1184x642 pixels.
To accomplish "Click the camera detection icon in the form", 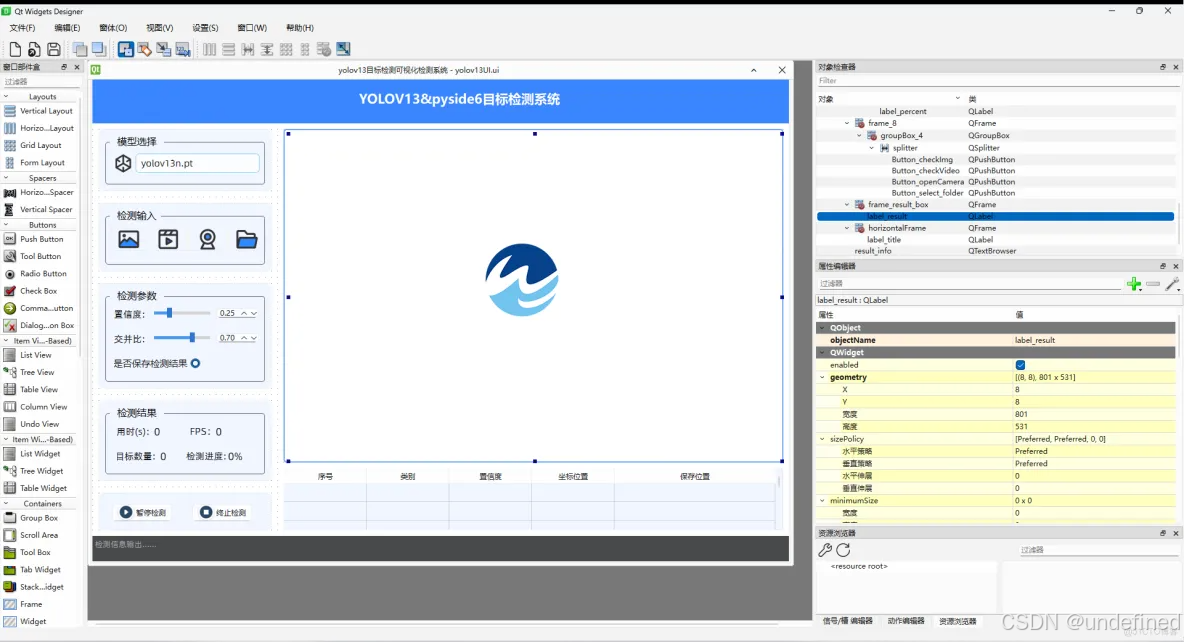I will pyautogui.click(x=208, y=239).
